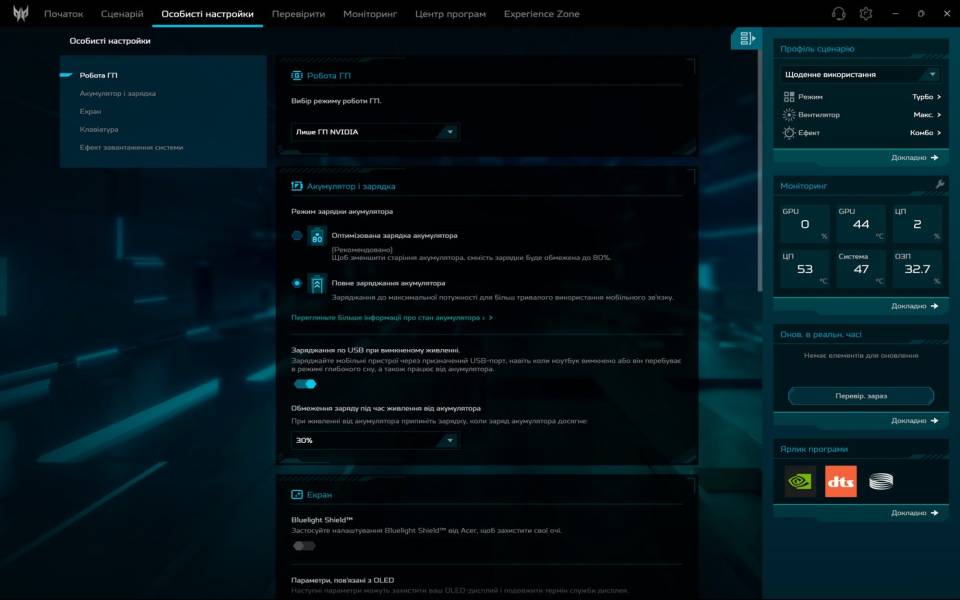
Task: Click the Вентилятор fan icon
Action: tap(789, 114)
